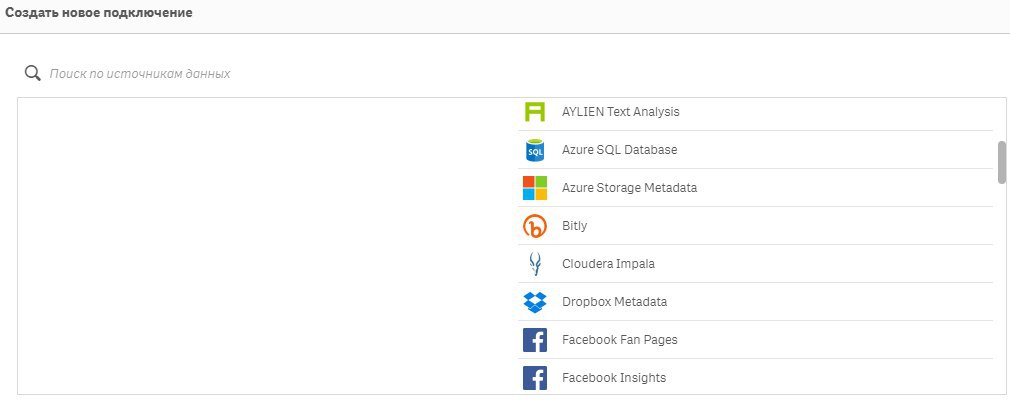The image size is (1010, 414).
Task: Click the magnifying glass search icon
Action: click(33, 73)
